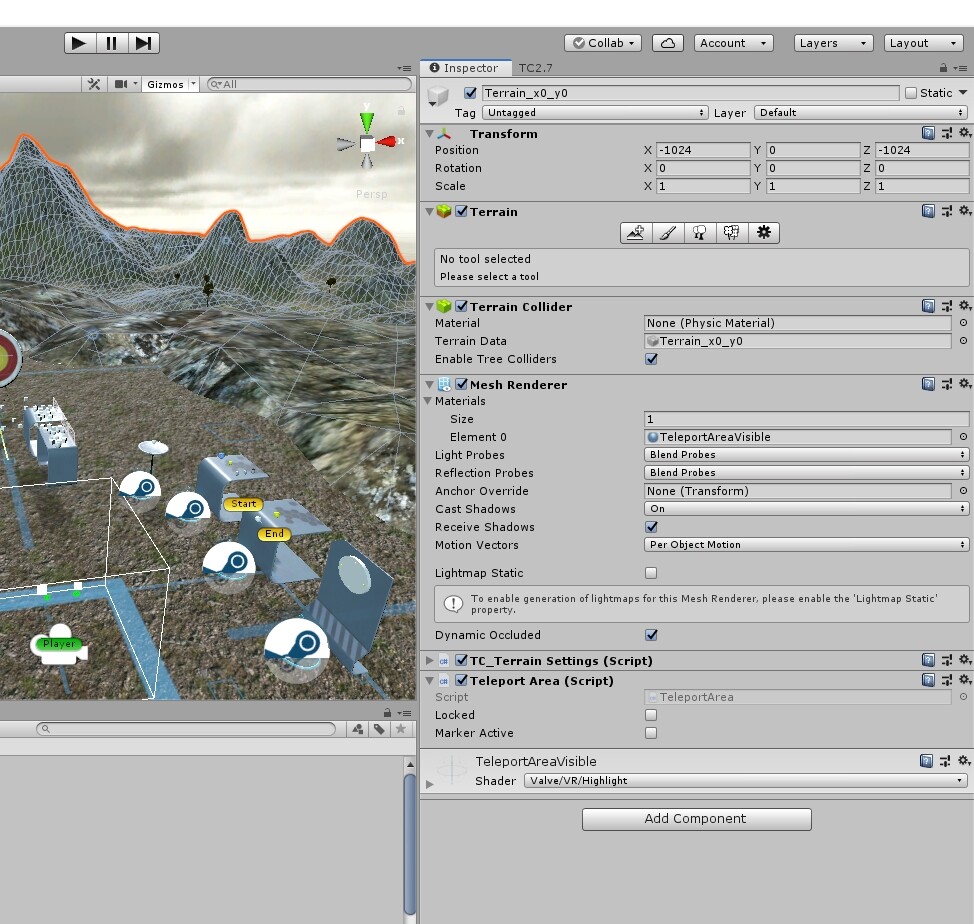
Task: Select the terrain paint brush tool
Action: 666,232
